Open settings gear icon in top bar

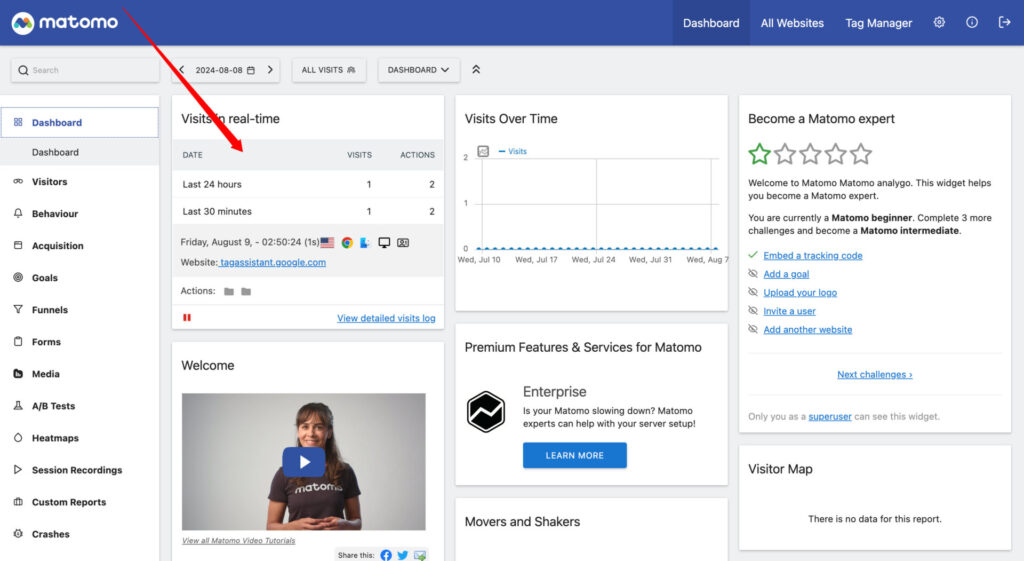pos(939,23)
